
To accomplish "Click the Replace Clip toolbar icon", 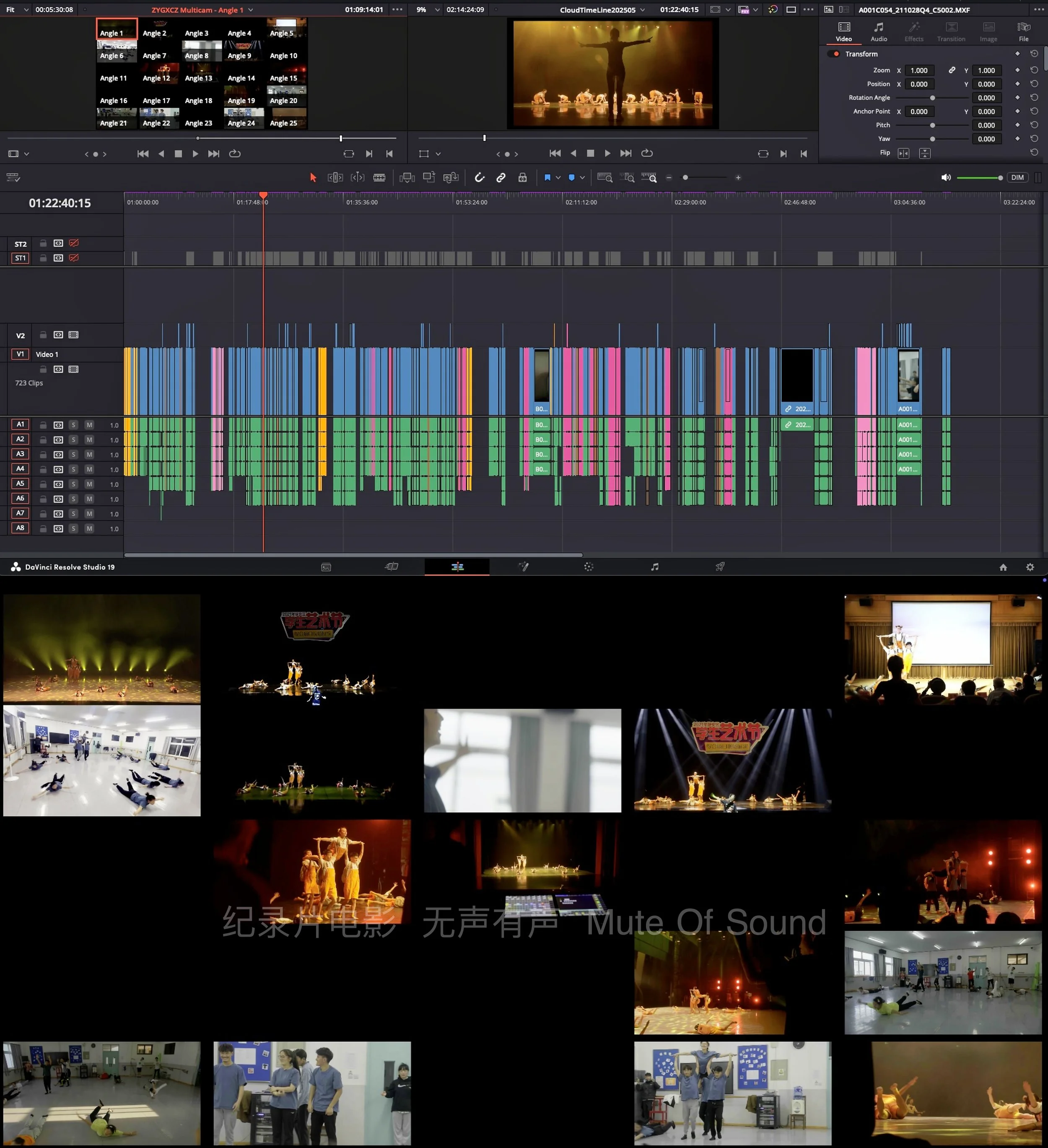I will (451, 178).
